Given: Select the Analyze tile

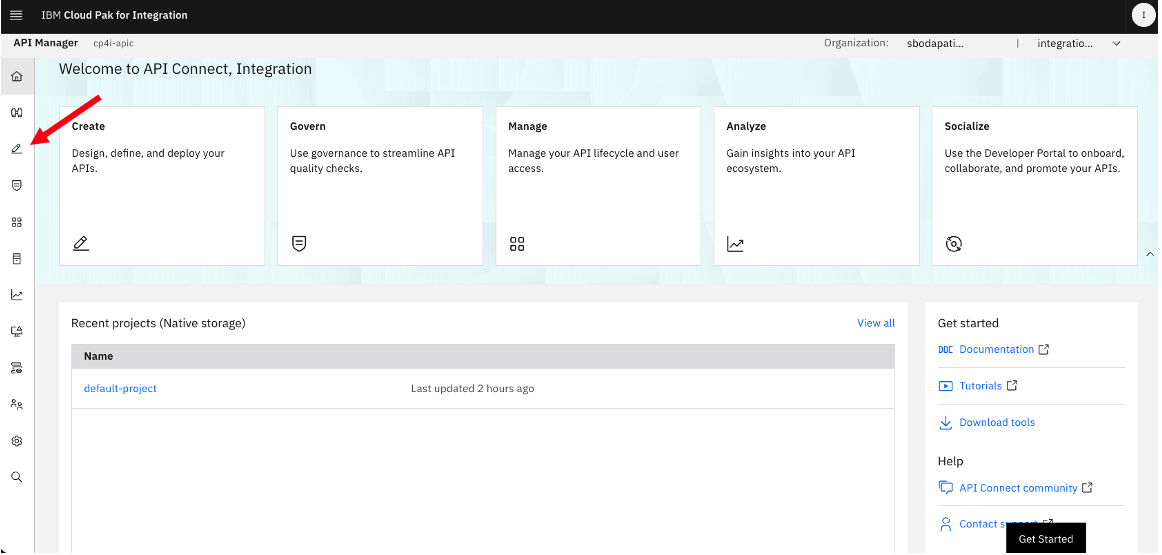Looking at the screenshot, I should click(816, 186).
